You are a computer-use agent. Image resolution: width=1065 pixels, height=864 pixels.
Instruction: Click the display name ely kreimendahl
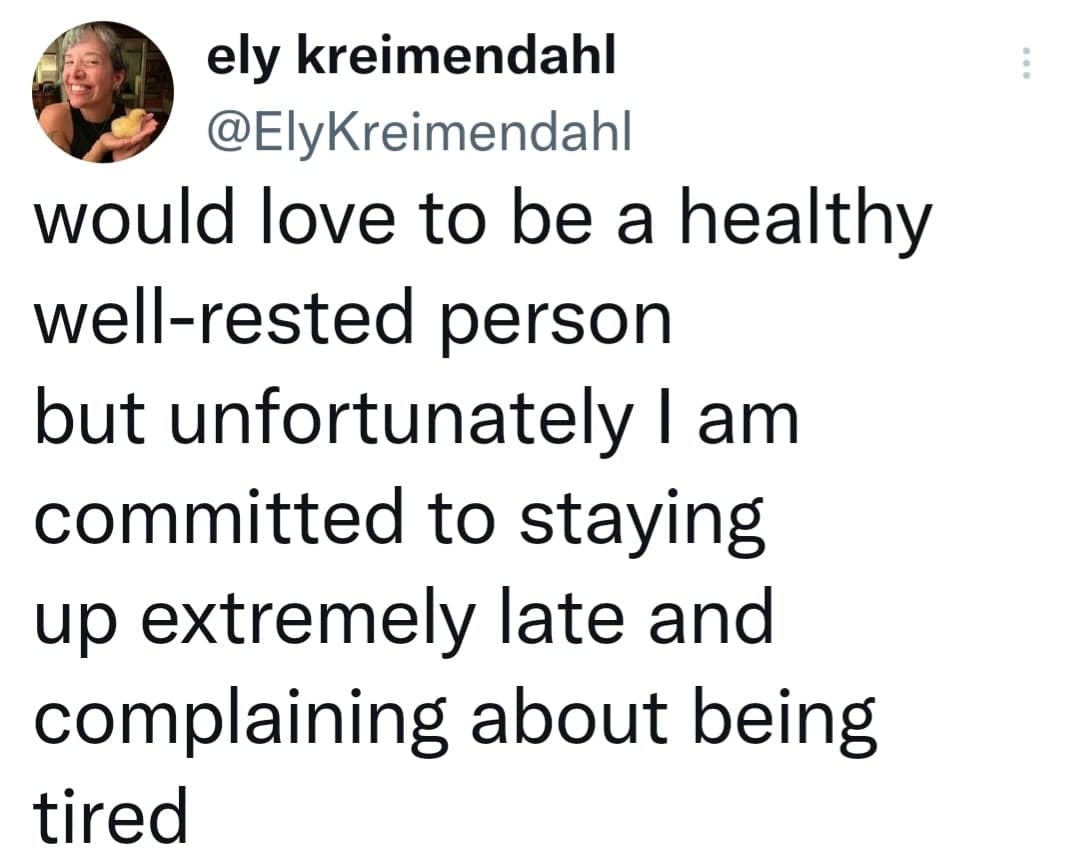point(411,56)
